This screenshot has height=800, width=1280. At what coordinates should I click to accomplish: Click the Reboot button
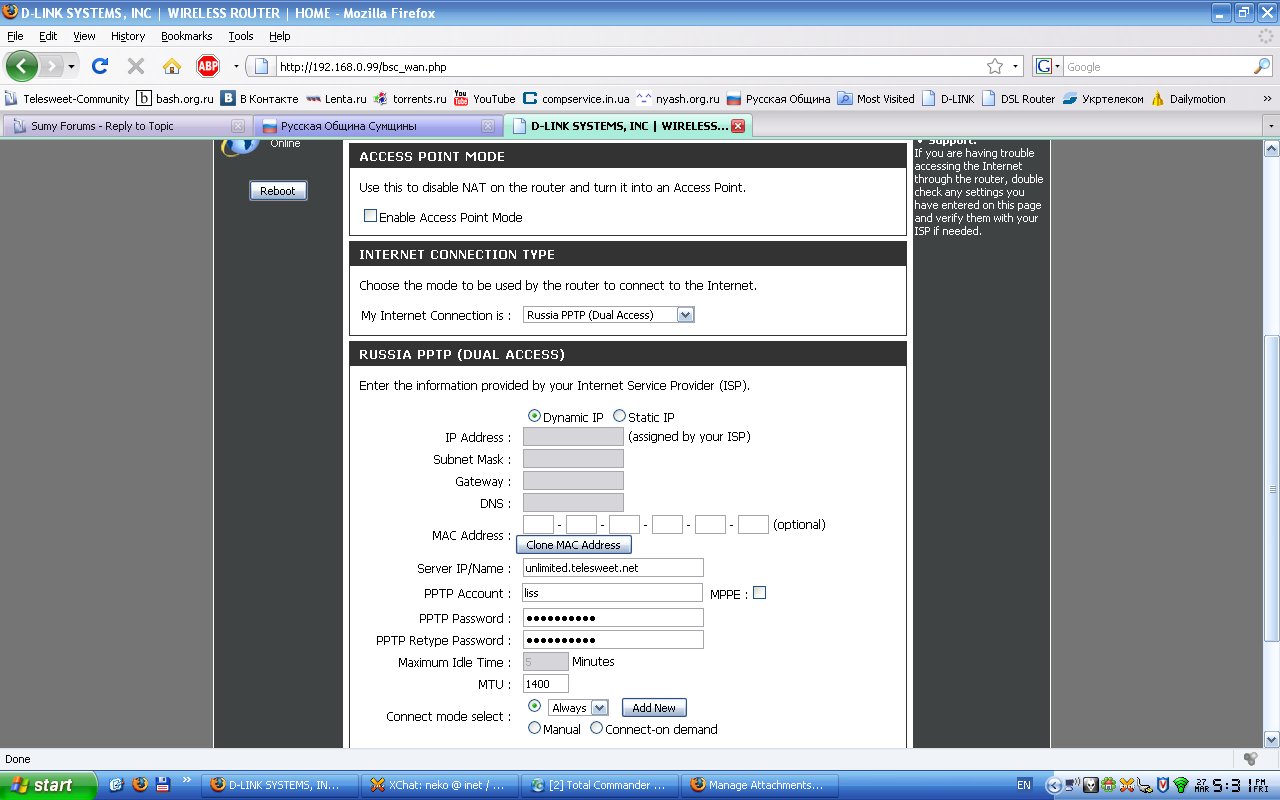278,191
